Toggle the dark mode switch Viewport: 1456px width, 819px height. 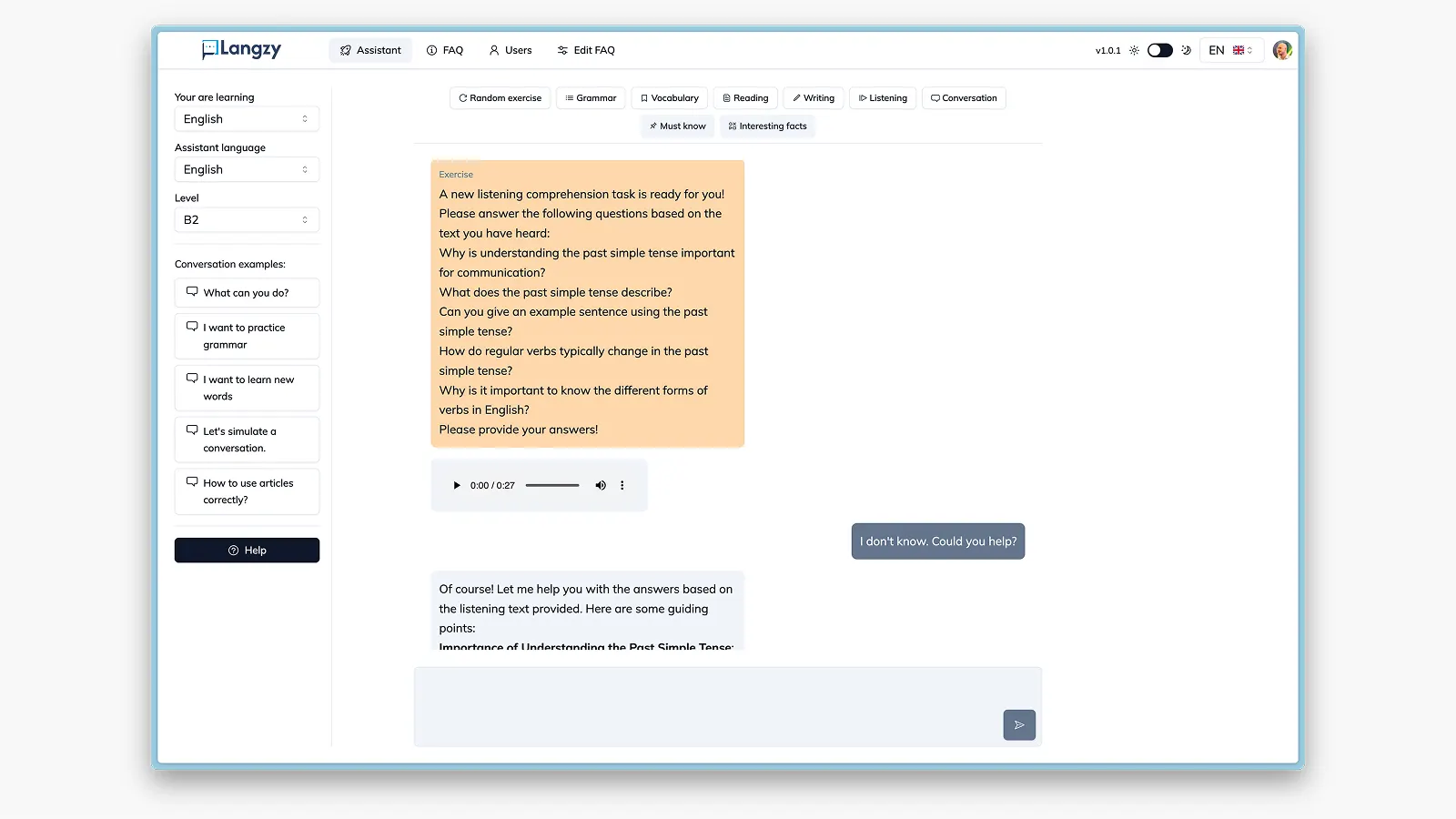[1160, 50]
